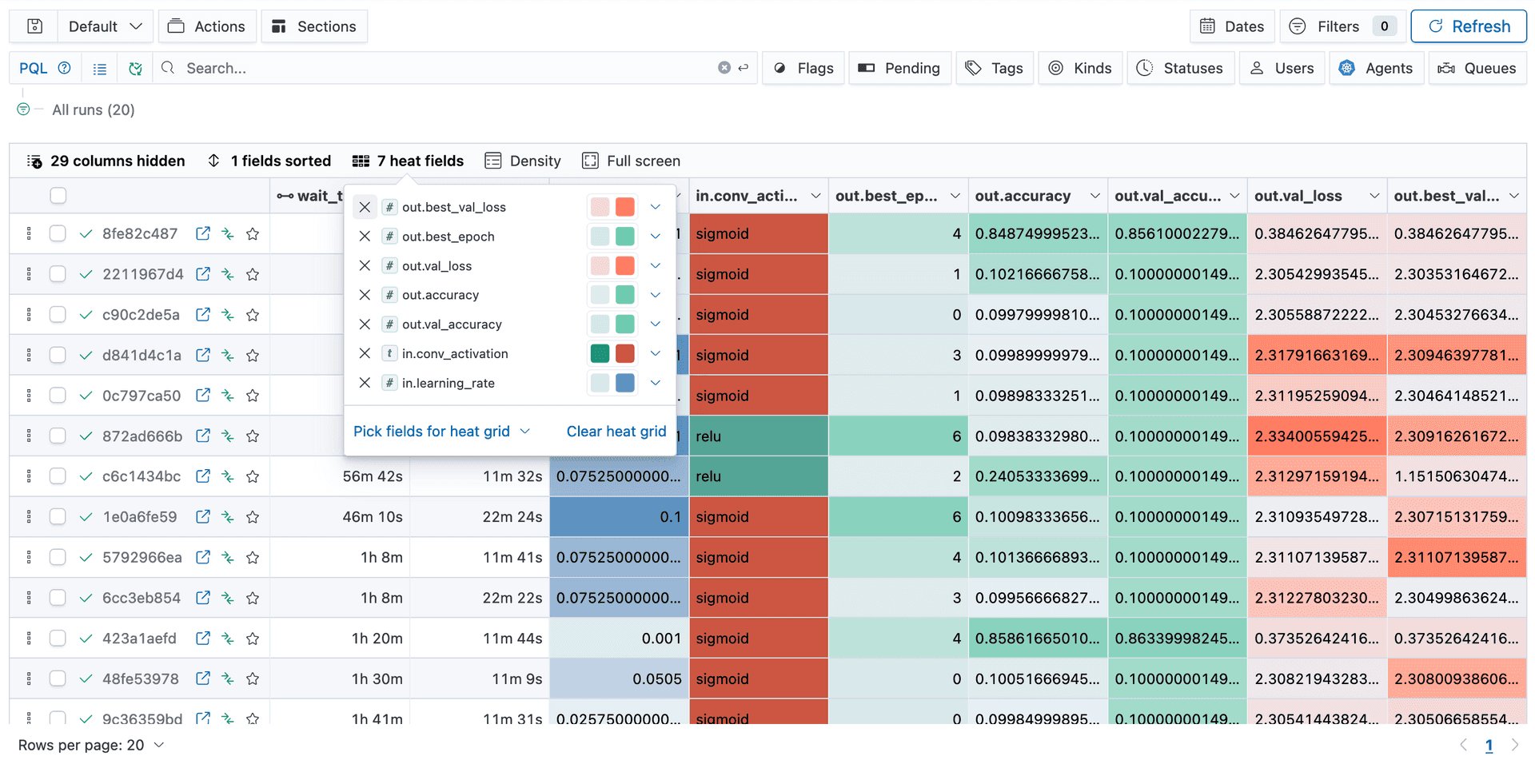1535x784 pixels.
Task: Open the Default view dropdown
Action: click(x=105, y=26)
